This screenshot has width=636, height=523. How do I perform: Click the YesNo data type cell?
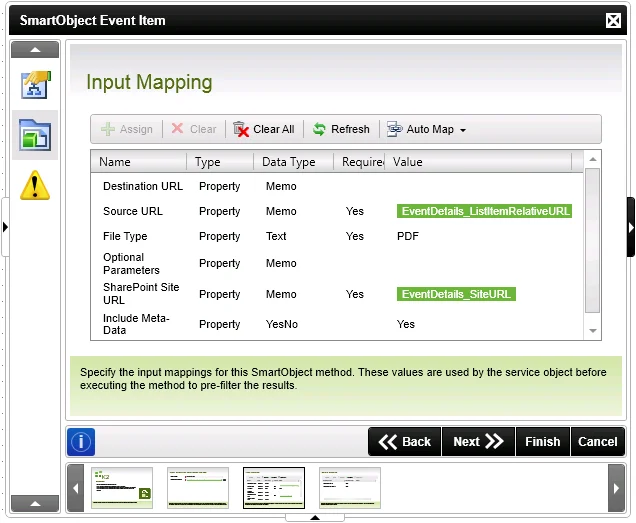281,324
